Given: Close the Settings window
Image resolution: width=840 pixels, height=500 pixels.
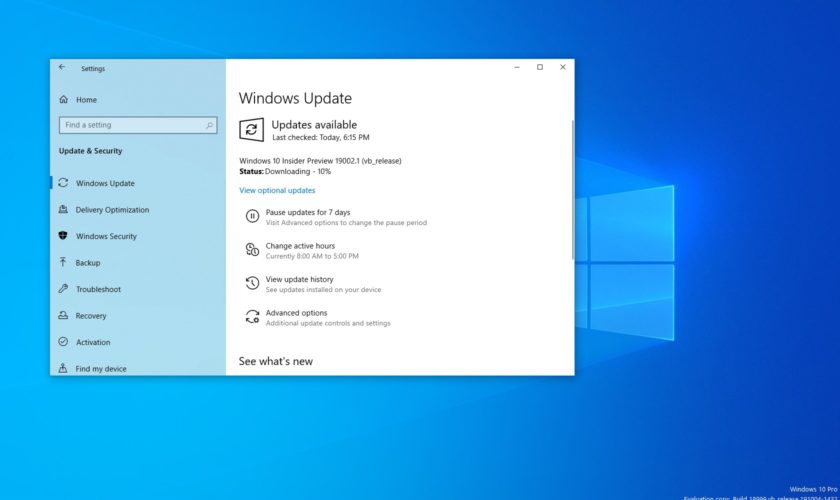Looking at the screenshot, I should [562, 67].
